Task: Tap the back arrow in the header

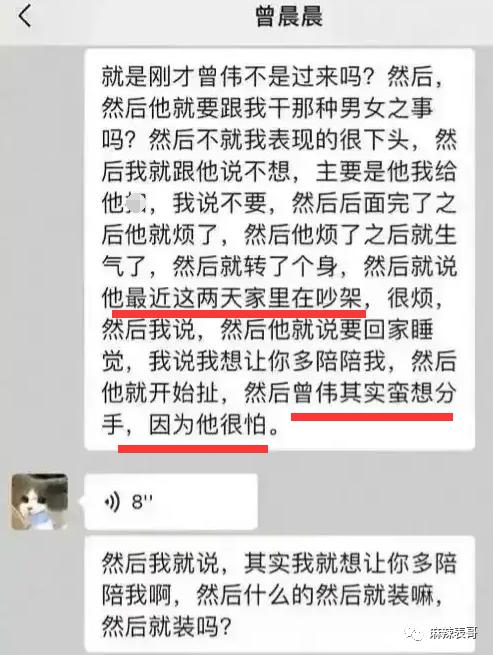Action: pos(24,17)
